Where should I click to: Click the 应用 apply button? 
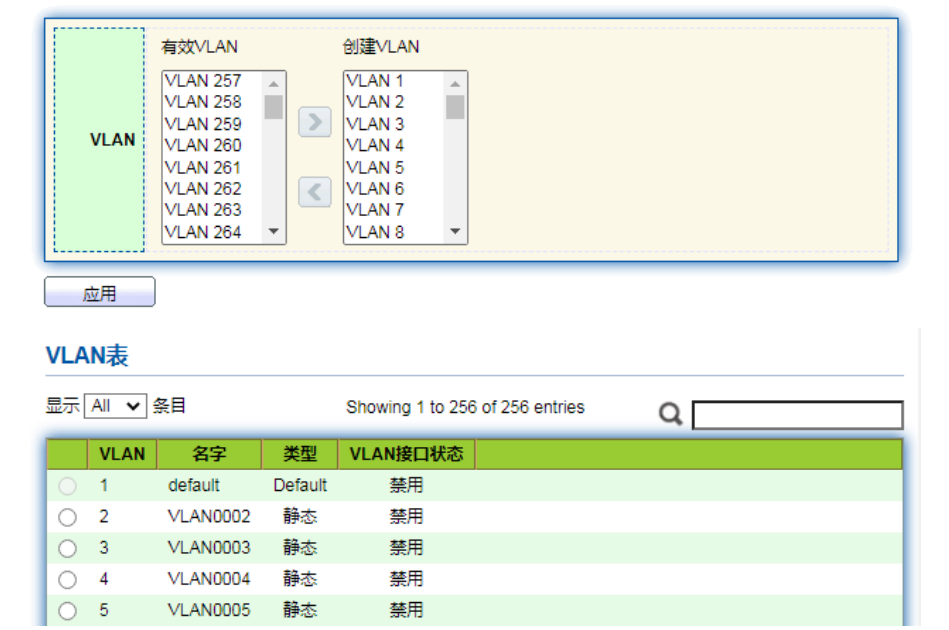tap(100, 293)
